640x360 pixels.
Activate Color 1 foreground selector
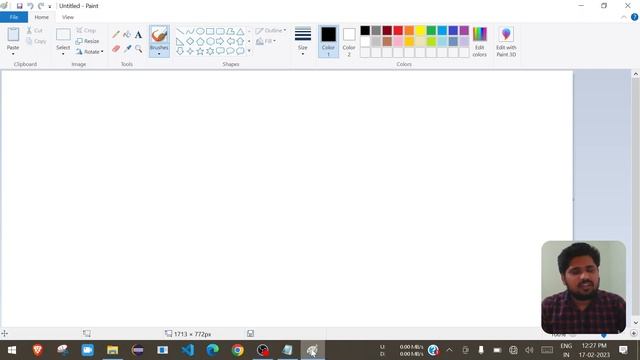coord(329,41)
